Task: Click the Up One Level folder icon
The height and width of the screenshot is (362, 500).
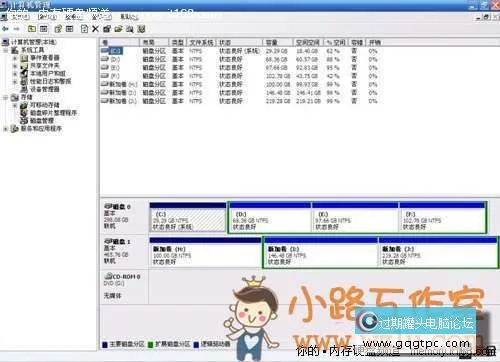Action: pos(32,29)
